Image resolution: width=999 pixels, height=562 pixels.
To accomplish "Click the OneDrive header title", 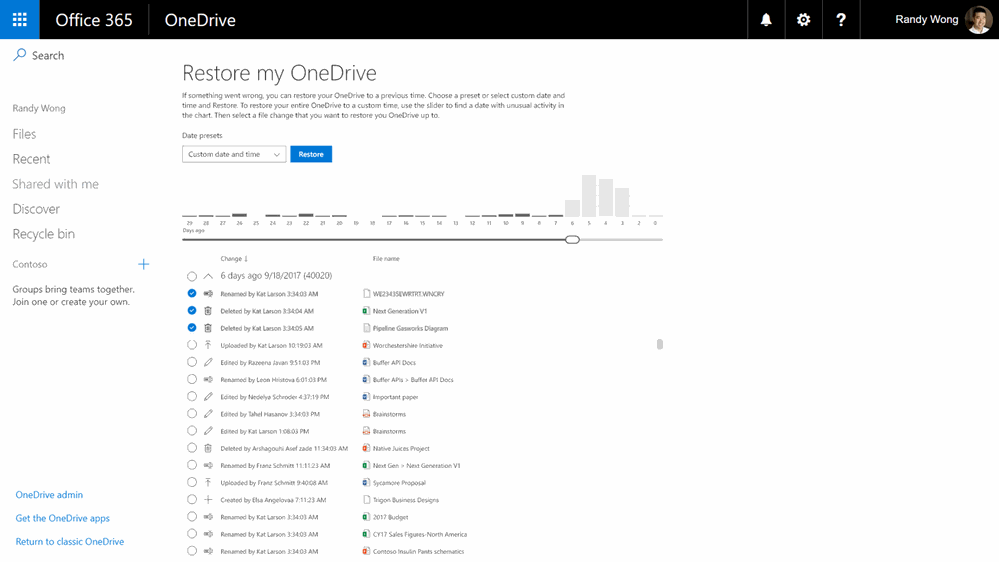I will pos(200,20).
